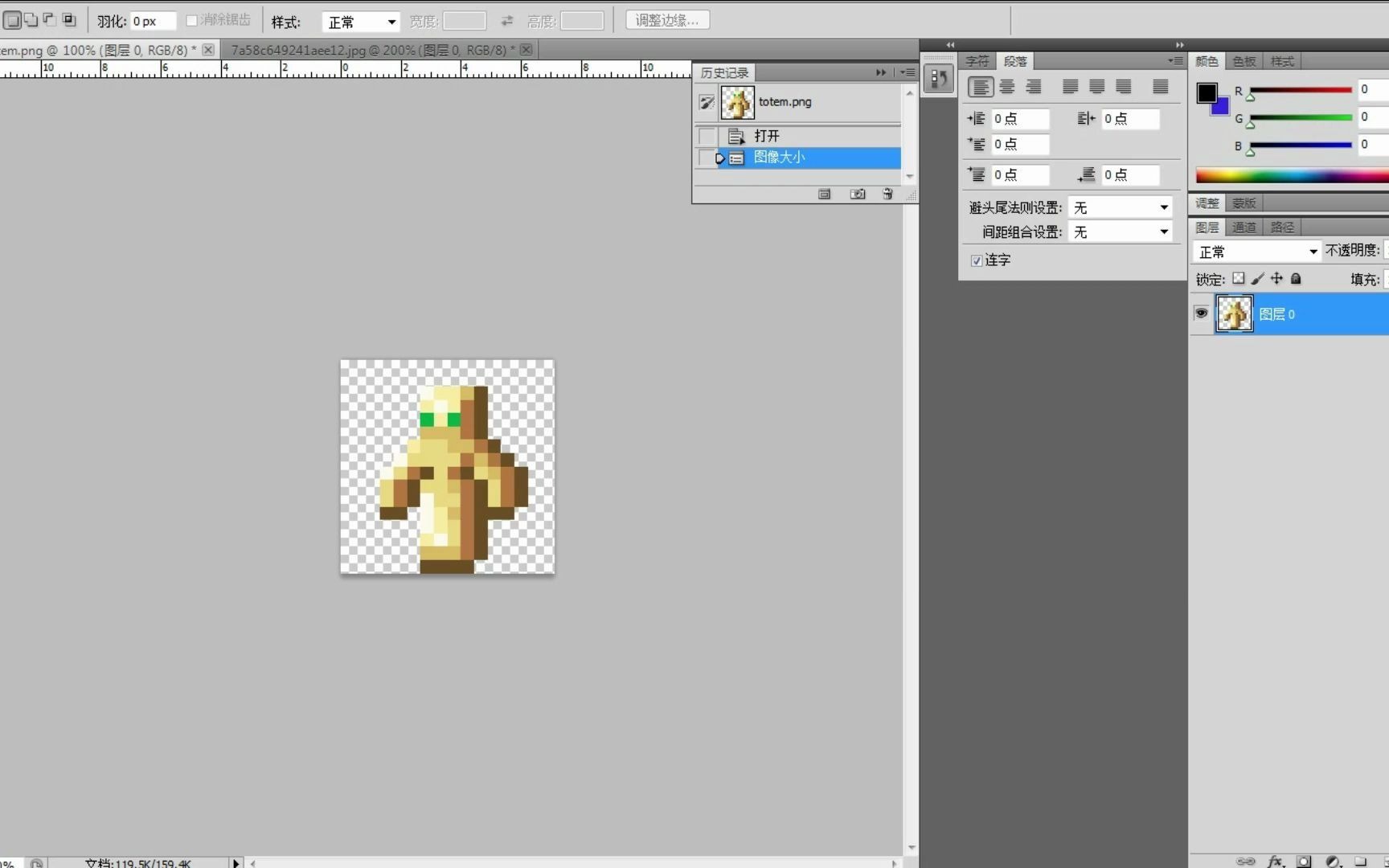Viewport: 1389px width, 868px height.
Task: Set history brush source for 图像大小 state
Action: coord(707,158)
